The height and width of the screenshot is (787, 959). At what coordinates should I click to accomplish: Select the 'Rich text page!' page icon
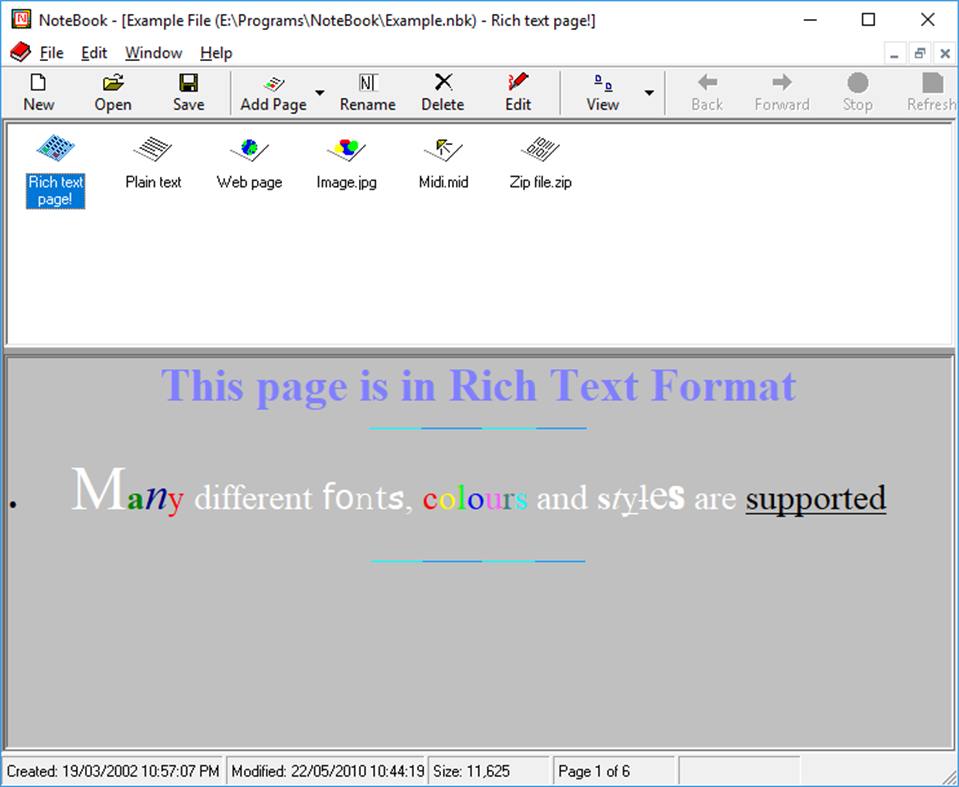tap(55, 171)
